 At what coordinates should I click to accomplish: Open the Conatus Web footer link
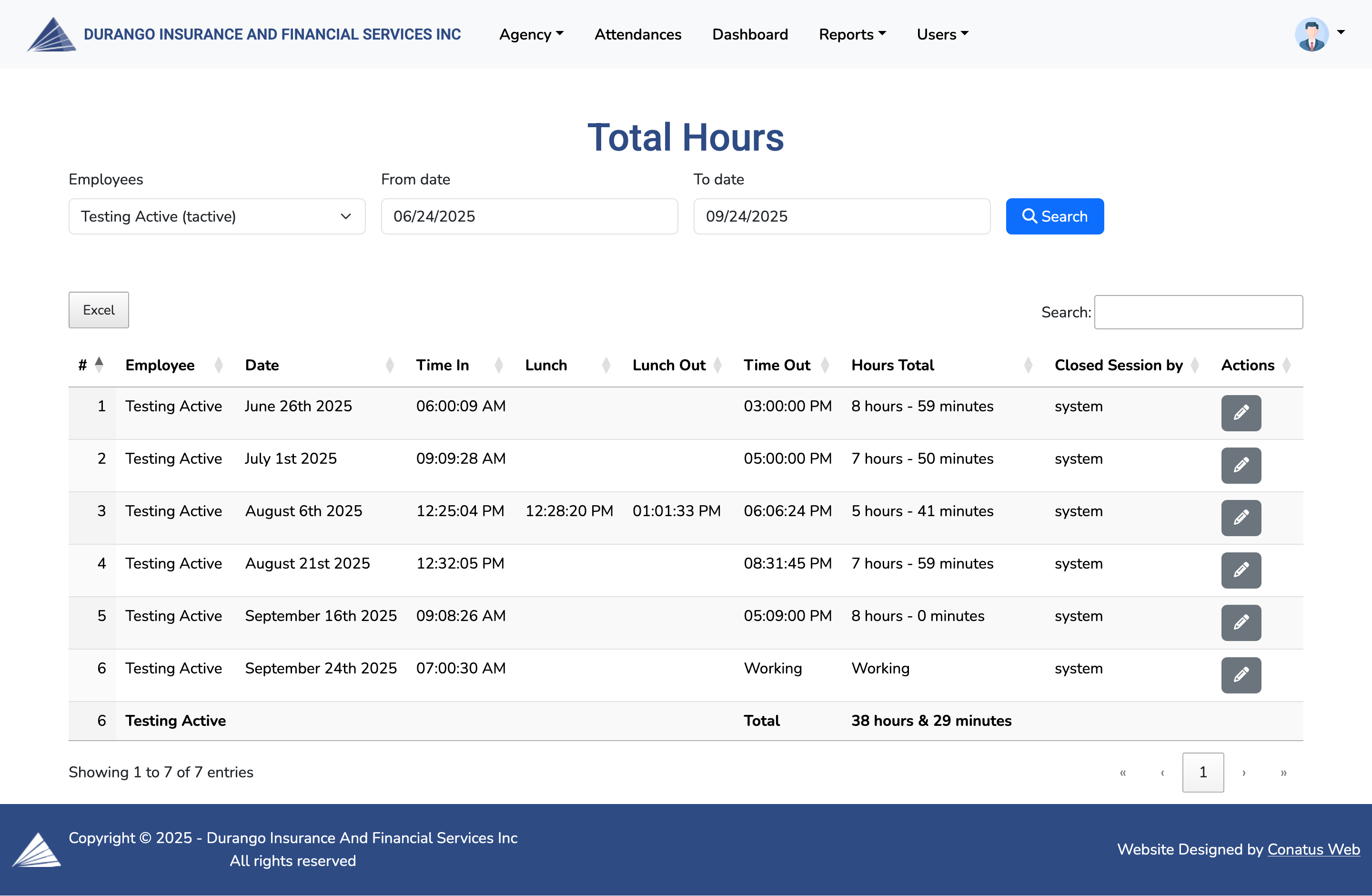(x=1312, y=849)
